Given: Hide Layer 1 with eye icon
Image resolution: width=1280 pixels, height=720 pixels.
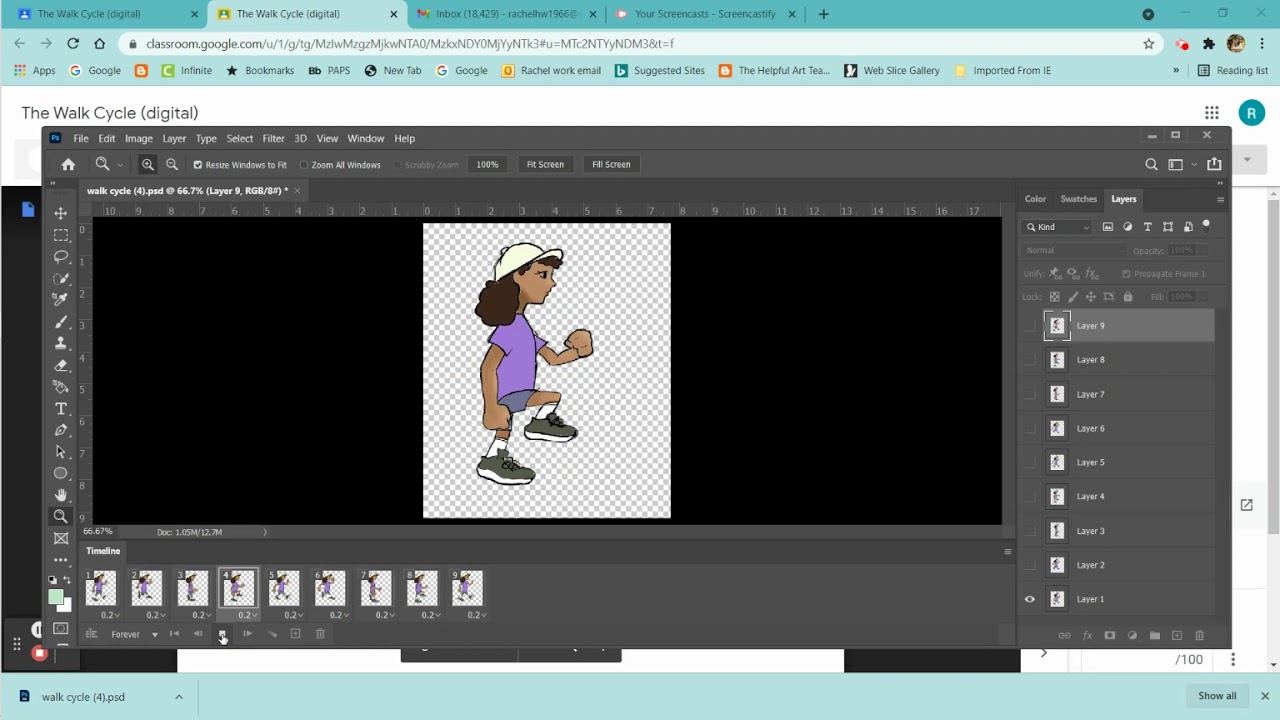Looking at the screenshot, I should coord(1030,599).
